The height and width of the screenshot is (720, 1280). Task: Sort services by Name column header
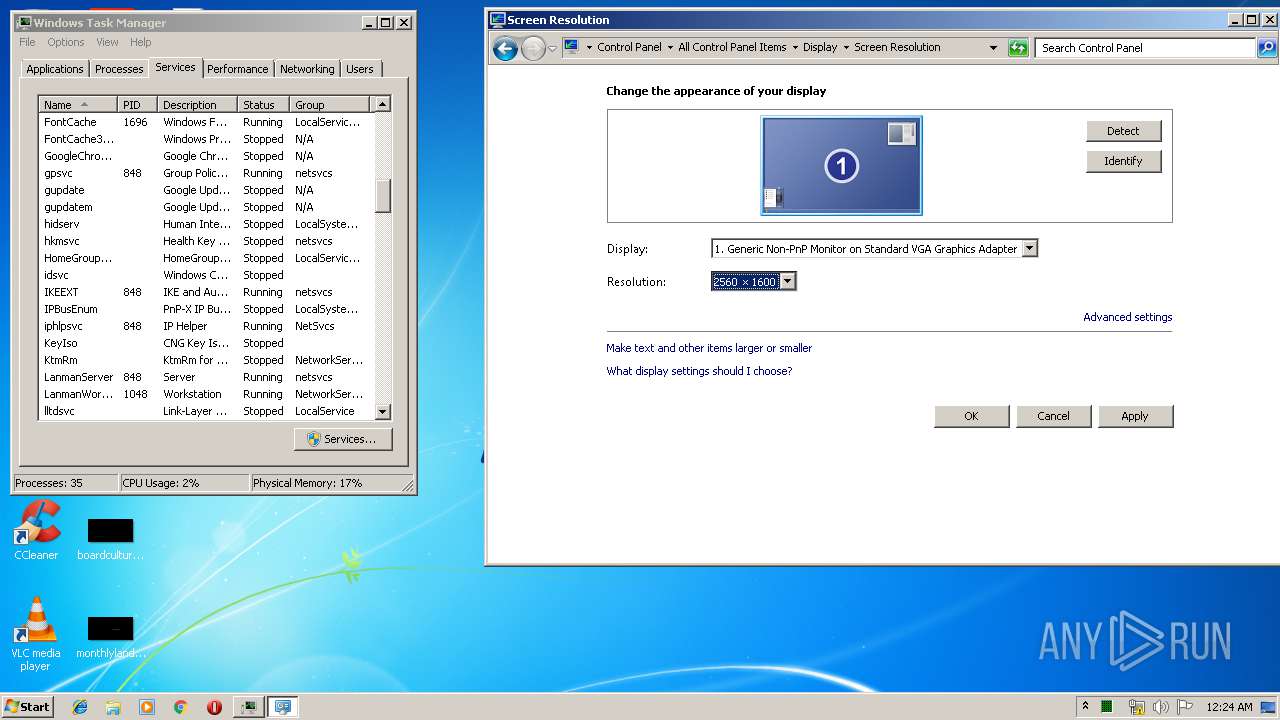(78, 105)
